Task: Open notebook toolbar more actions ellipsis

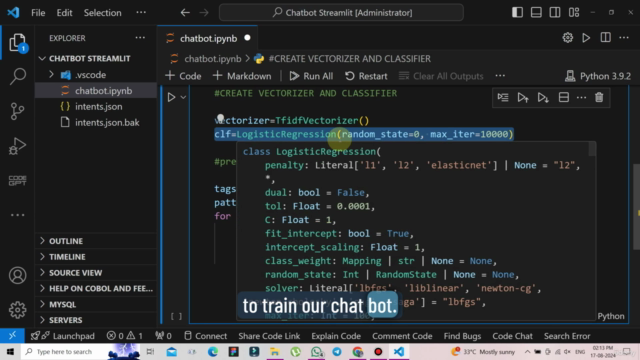Action: coord(500,76)
